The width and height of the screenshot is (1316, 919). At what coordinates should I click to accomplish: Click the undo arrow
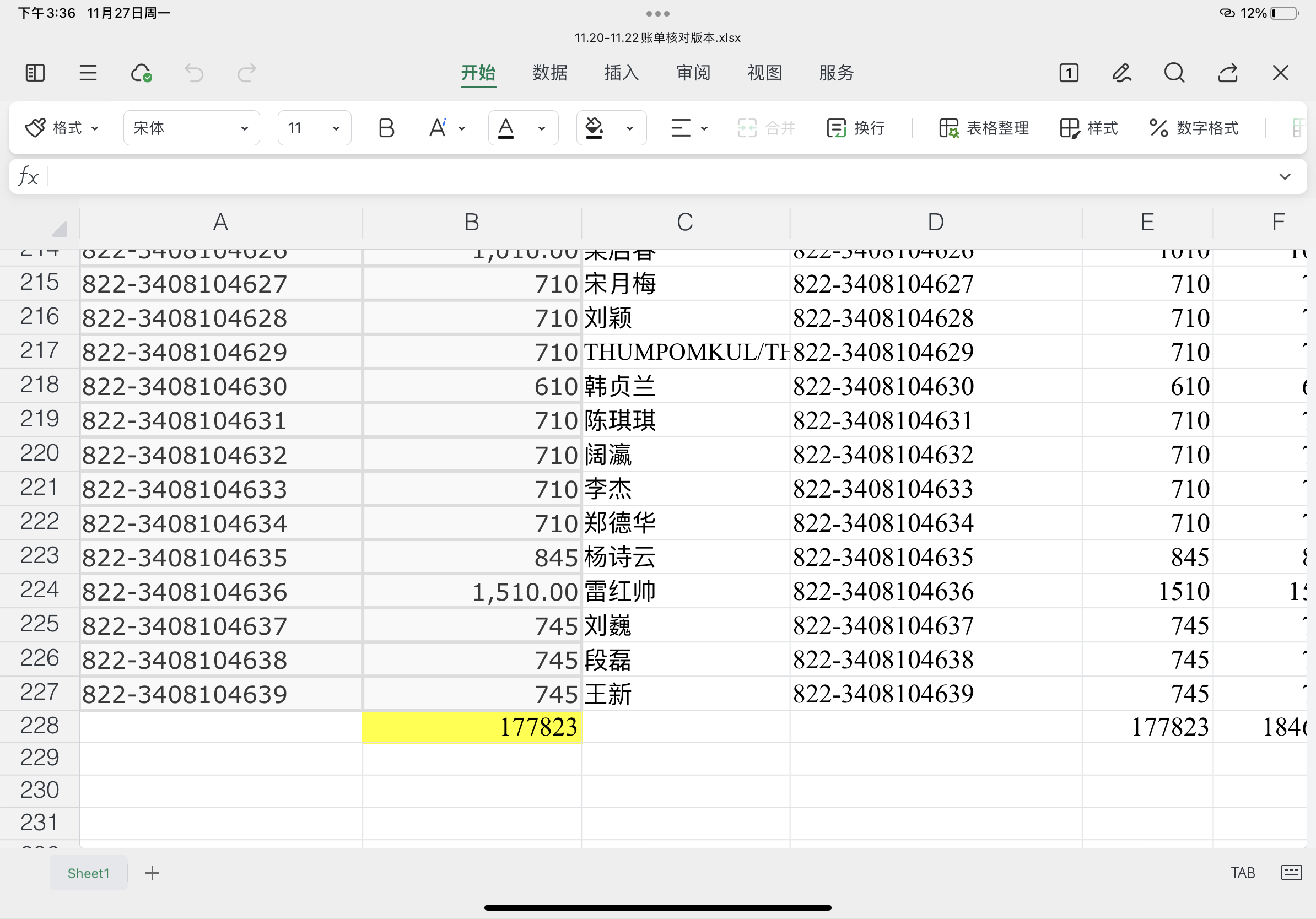tap(194, 73)
